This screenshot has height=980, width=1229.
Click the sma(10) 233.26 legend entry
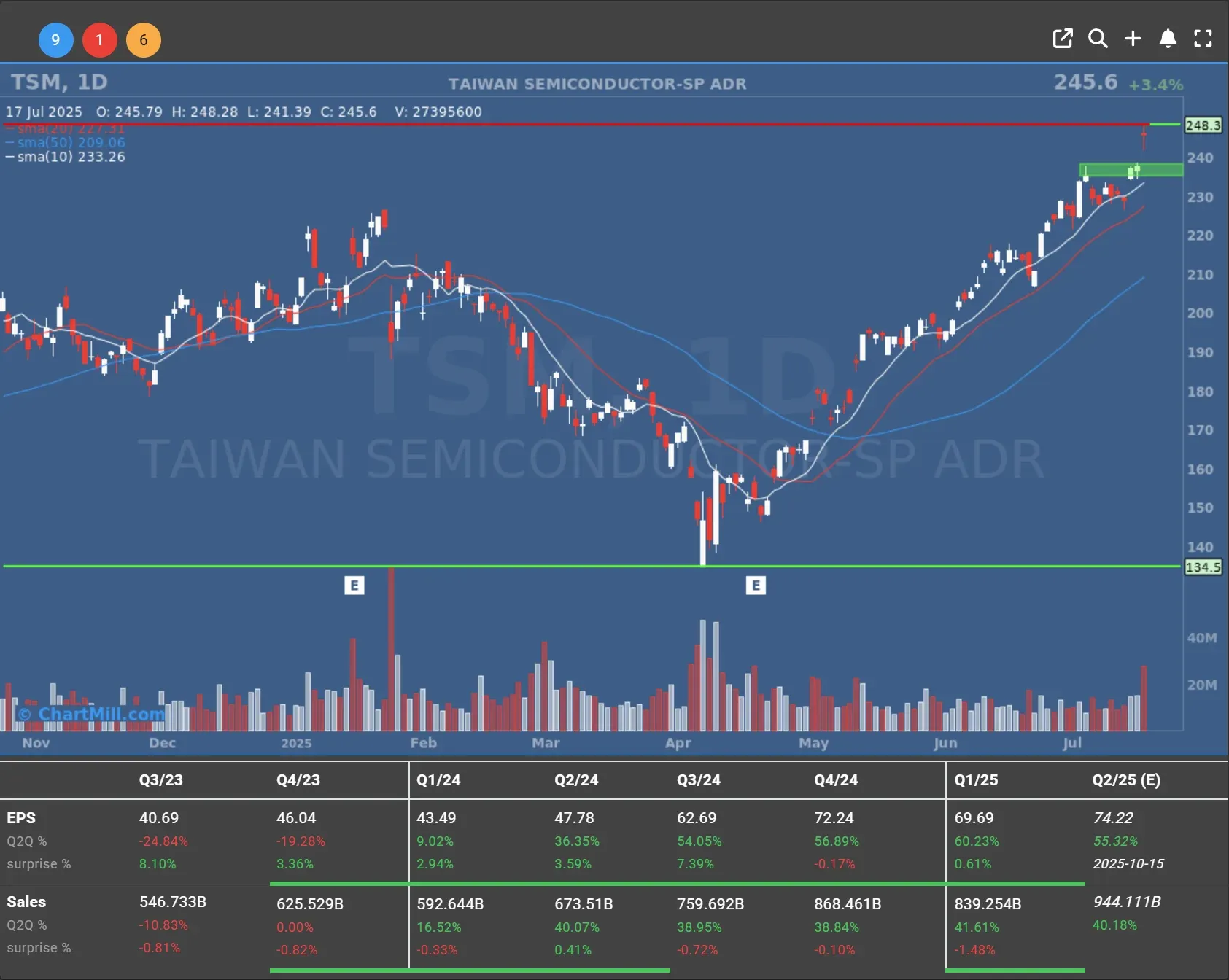(66, 157)
